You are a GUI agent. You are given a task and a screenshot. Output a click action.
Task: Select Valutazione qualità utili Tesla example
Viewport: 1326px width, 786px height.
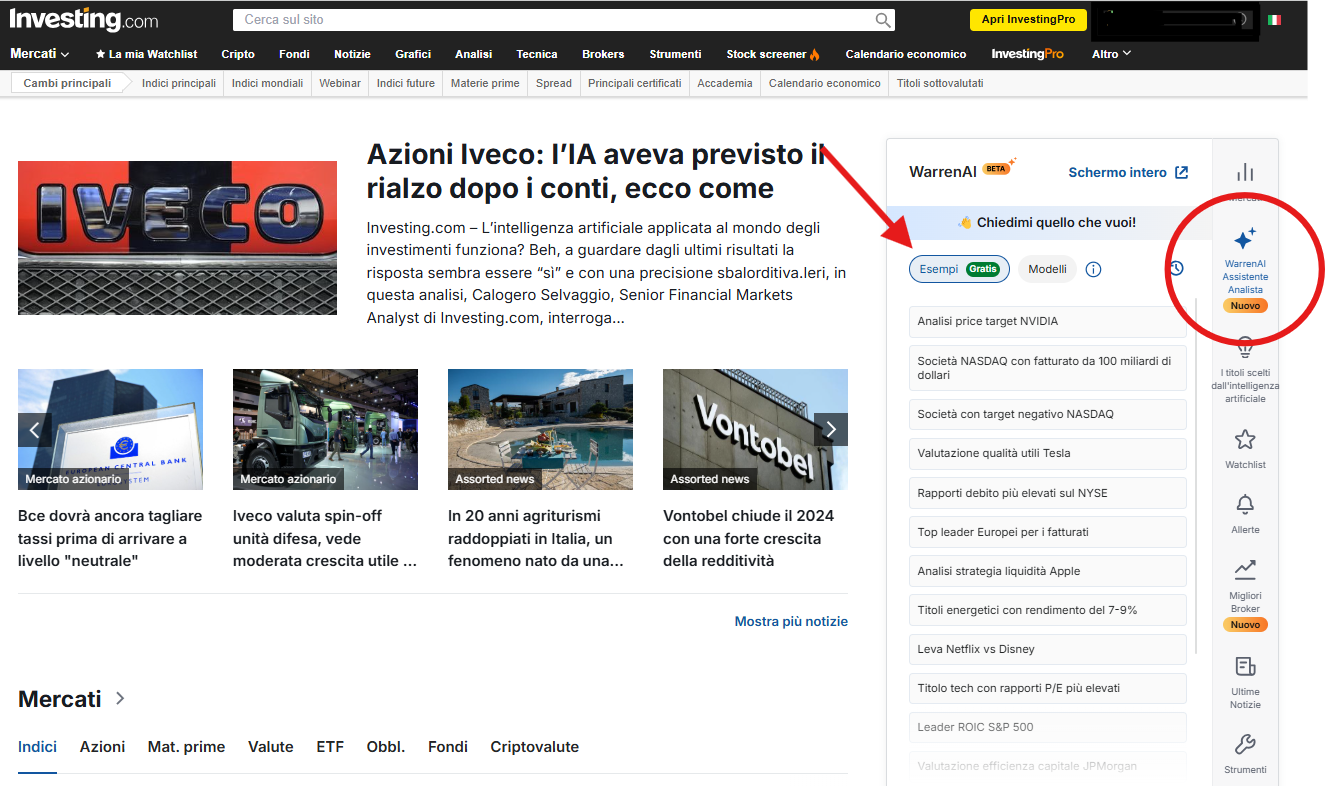(x=1047, y=453)
